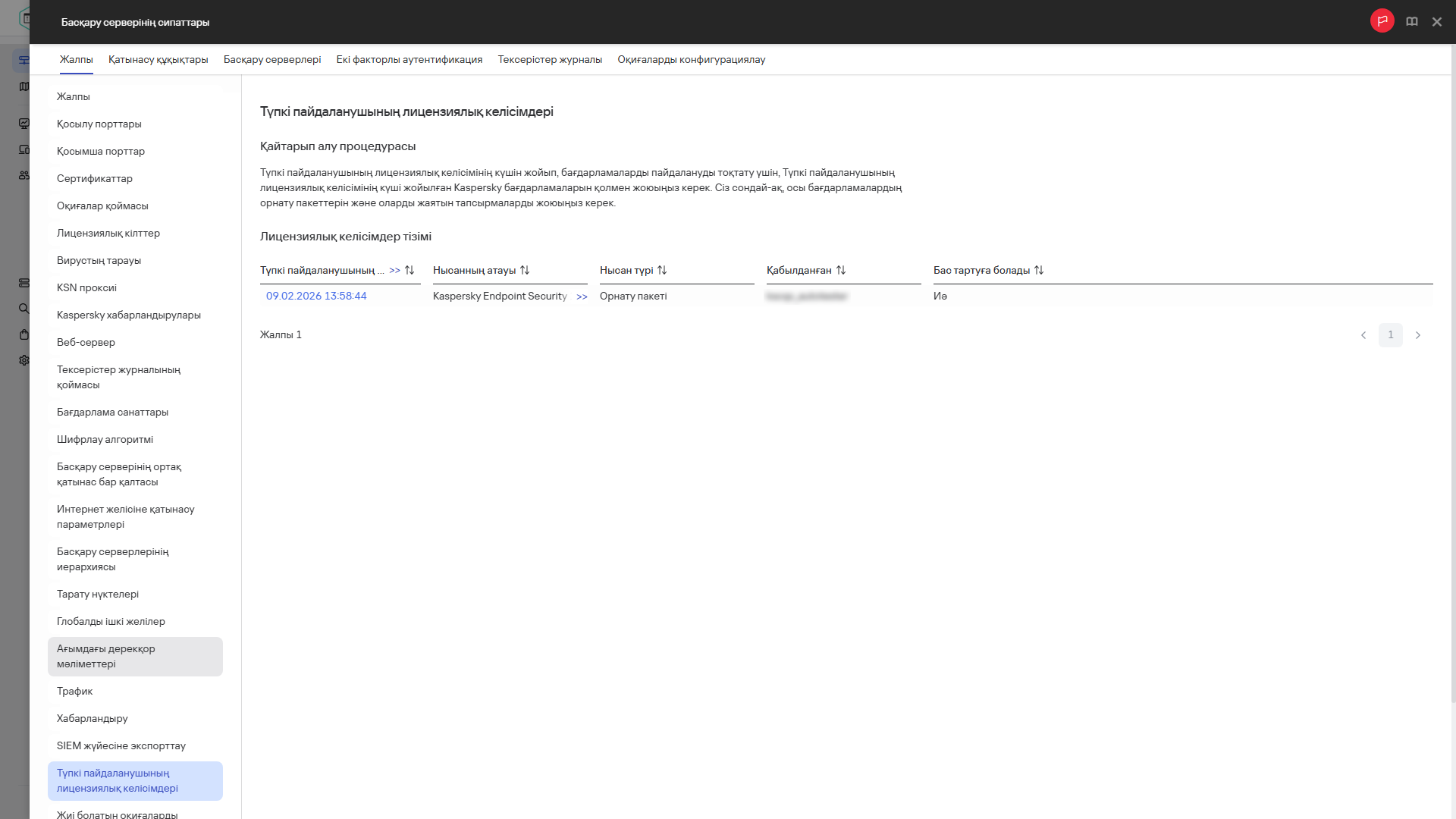Screen dimensions: 1456x819
Task: Select page 1 button in pagination
Action: click(1390, 335)
